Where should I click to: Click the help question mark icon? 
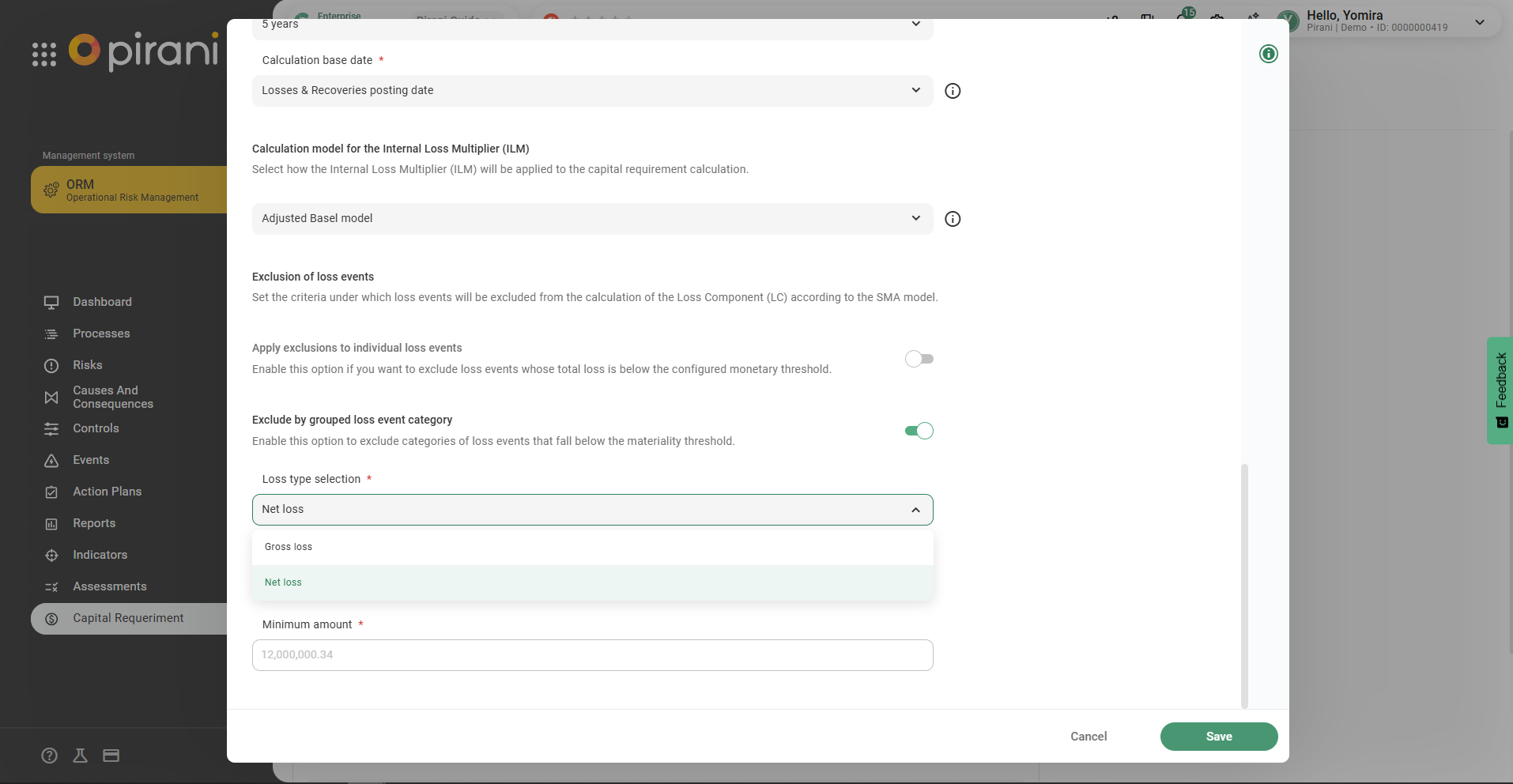[x=49, y=756]
